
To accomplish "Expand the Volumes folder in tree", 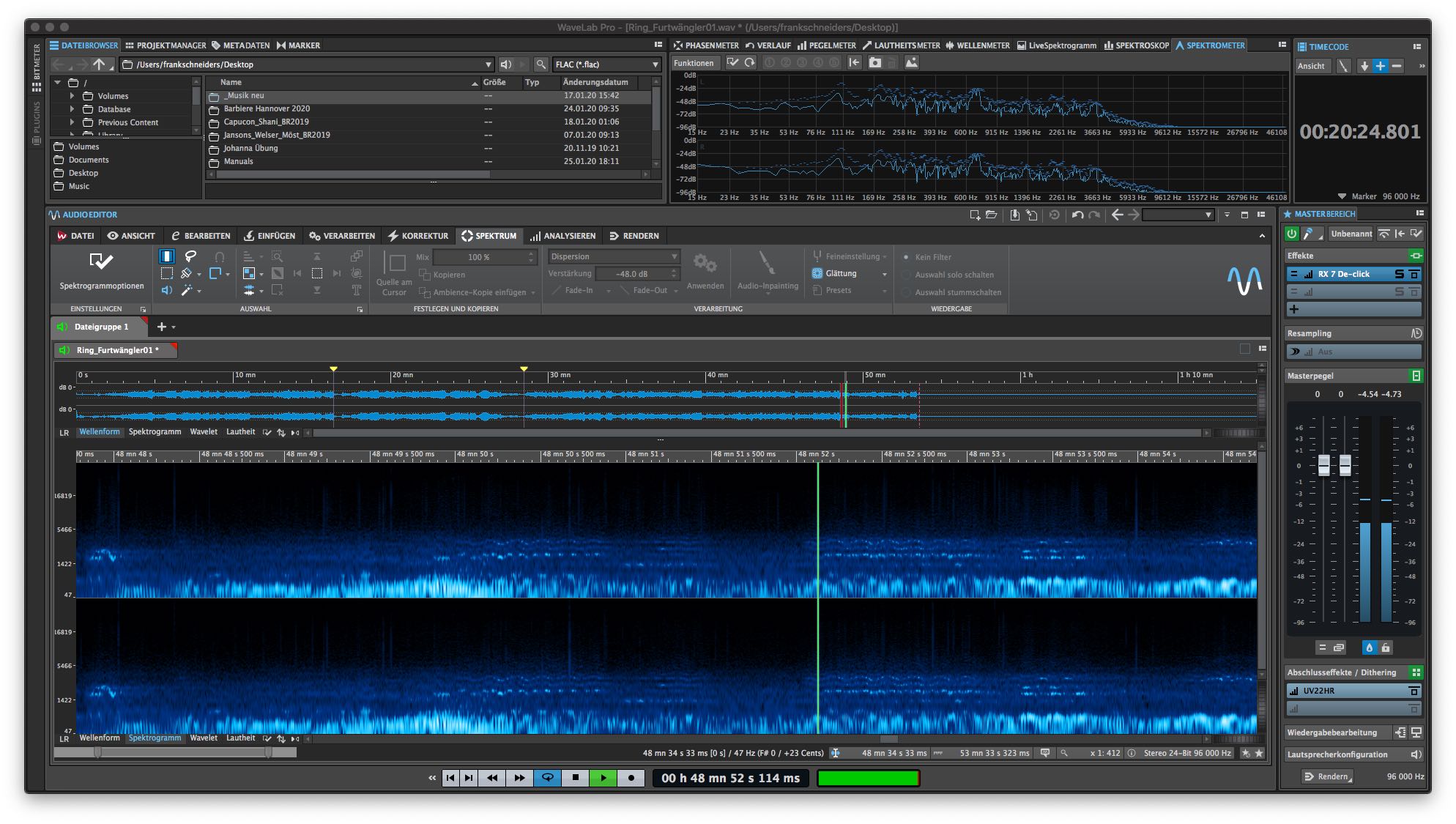I will [72, 96].
